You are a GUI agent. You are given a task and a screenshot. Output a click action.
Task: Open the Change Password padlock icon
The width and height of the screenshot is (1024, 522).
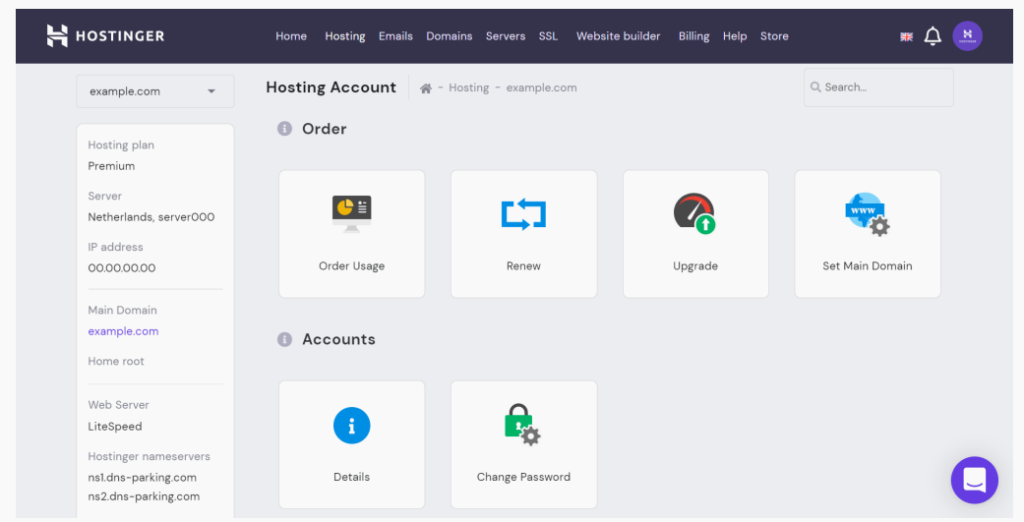(x=523, y=425)
